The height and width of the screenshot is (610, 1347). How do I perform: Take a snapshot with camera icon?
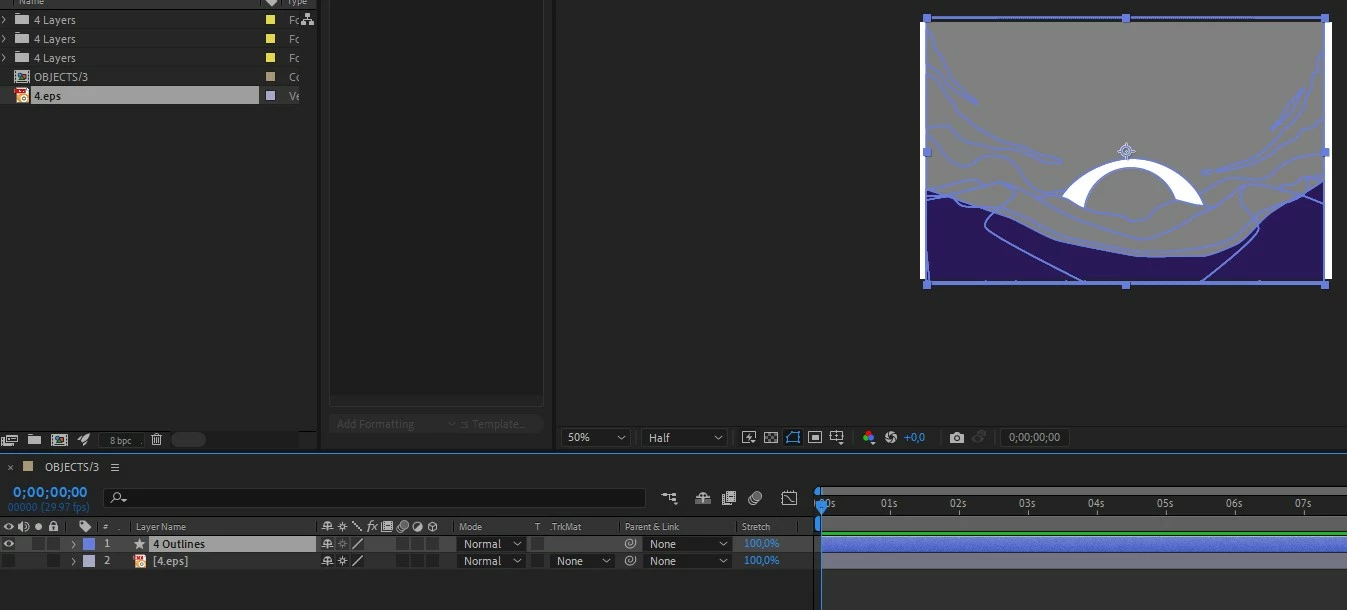(957, 437)
